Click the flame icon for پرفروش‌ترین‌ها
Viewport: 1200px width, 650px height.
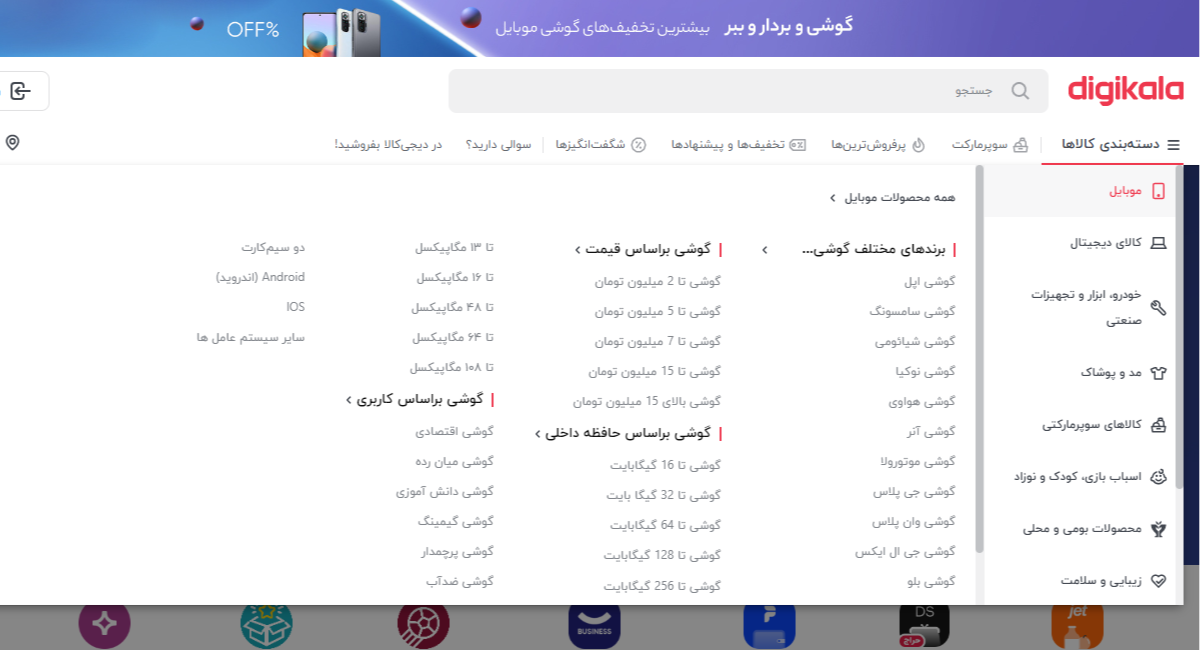[x=918, y=145]
